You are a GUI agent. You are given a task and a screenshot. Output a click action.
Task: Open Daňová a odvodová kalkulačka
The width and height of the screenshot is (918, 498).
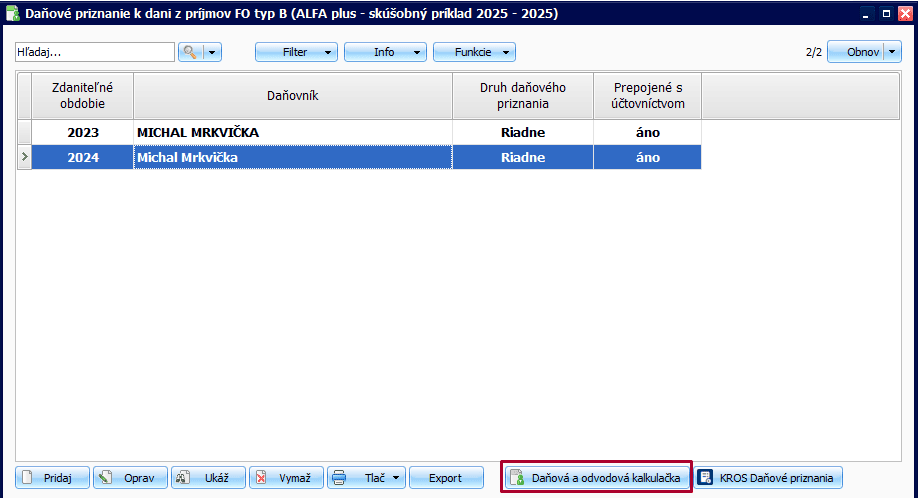pos(596,478)
